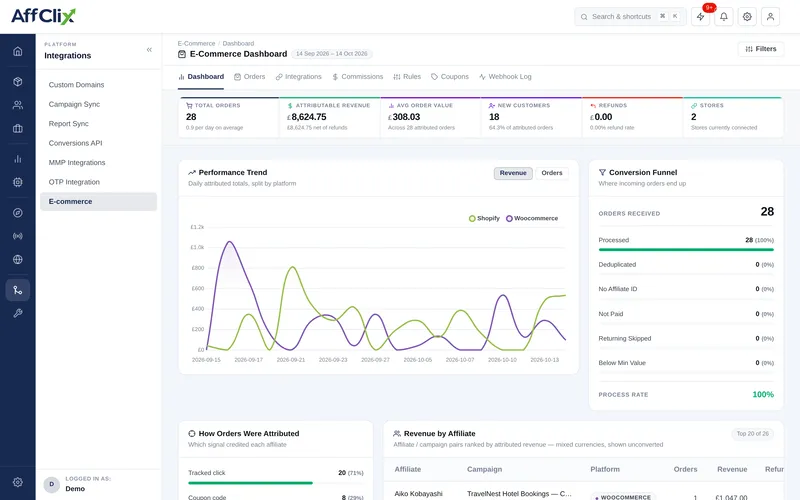Click the E-Commerce breadcrumb link
800x500 pixels.
coord(196,43)
